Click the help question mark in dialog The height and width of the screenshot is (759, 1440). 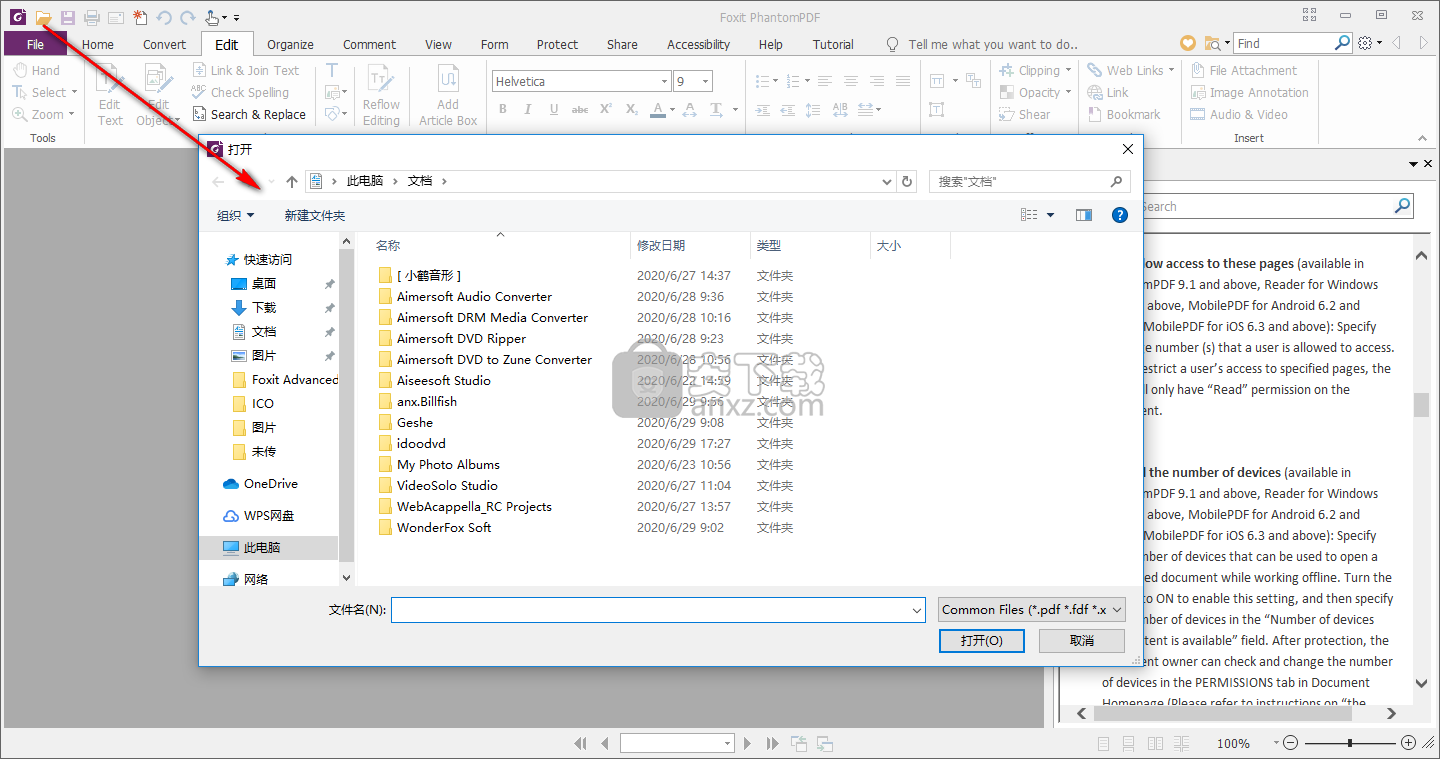pyautogui.click(x=1120, y=215)
